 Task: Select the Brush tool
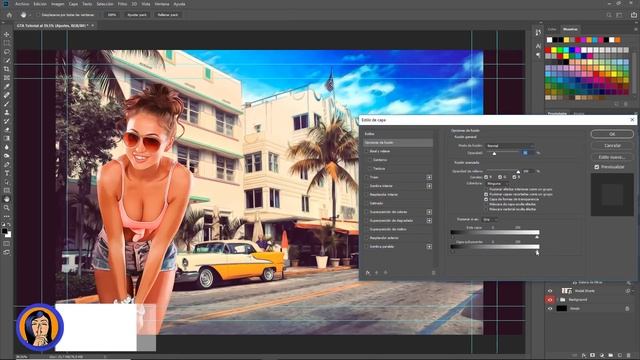click(x=7, y=104)
